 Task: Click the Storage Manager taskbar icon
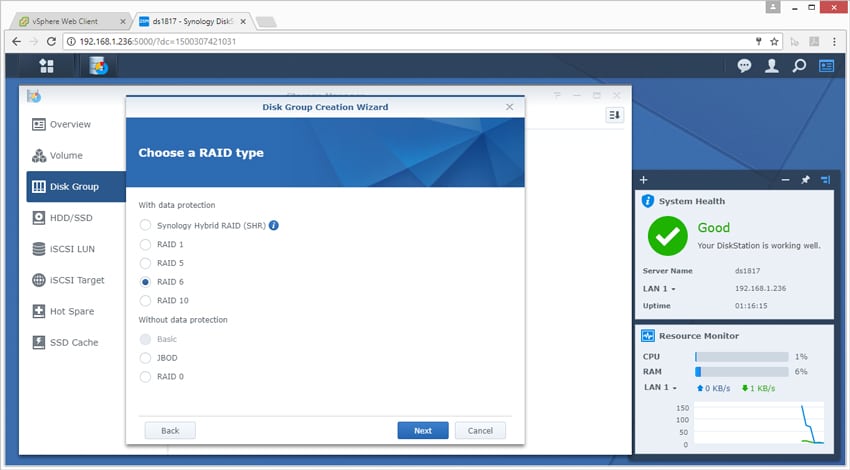click(98, 66)
